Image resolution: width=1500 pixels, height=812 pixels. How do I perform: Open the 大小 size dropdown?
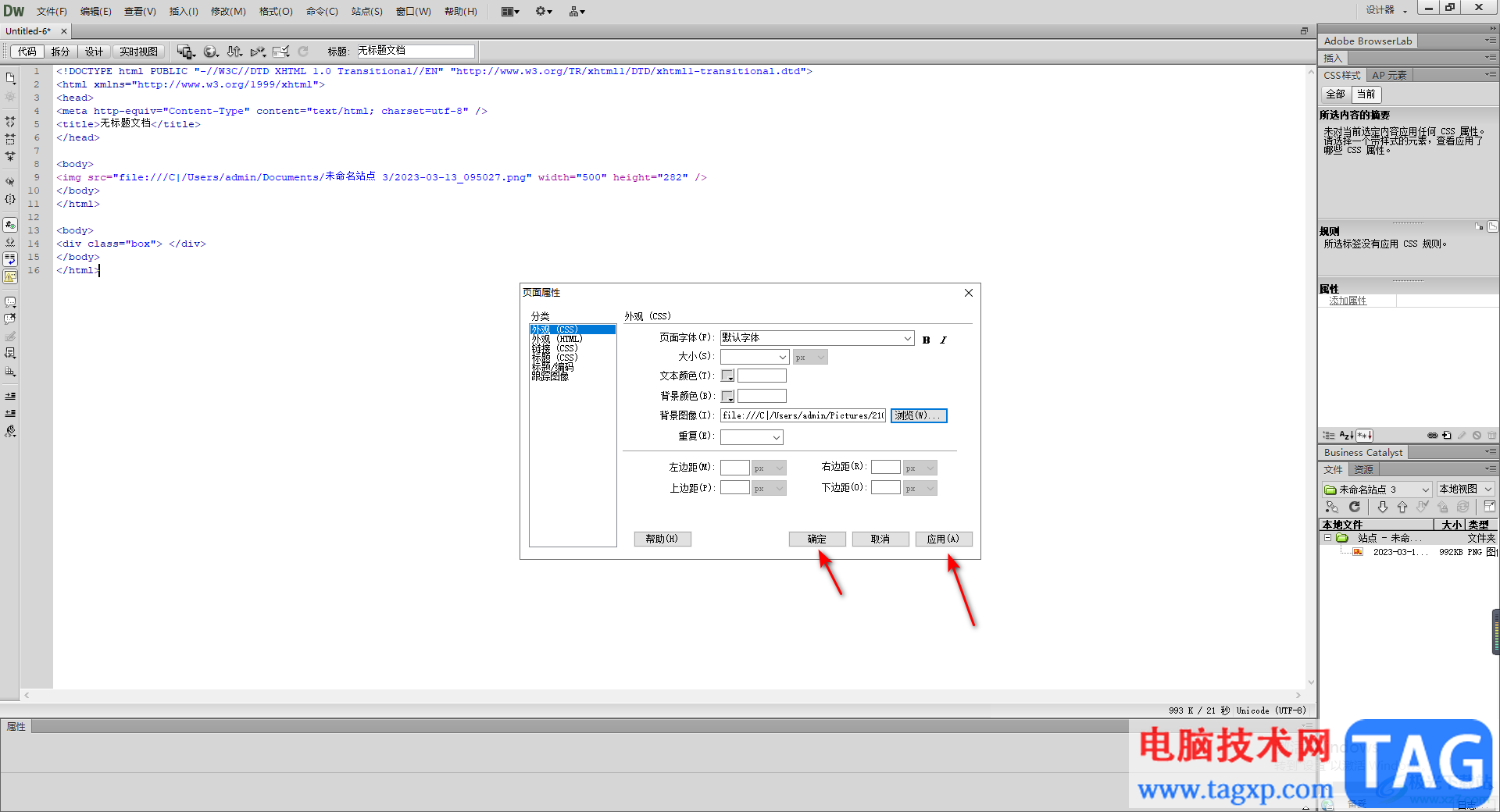(782, 357)
